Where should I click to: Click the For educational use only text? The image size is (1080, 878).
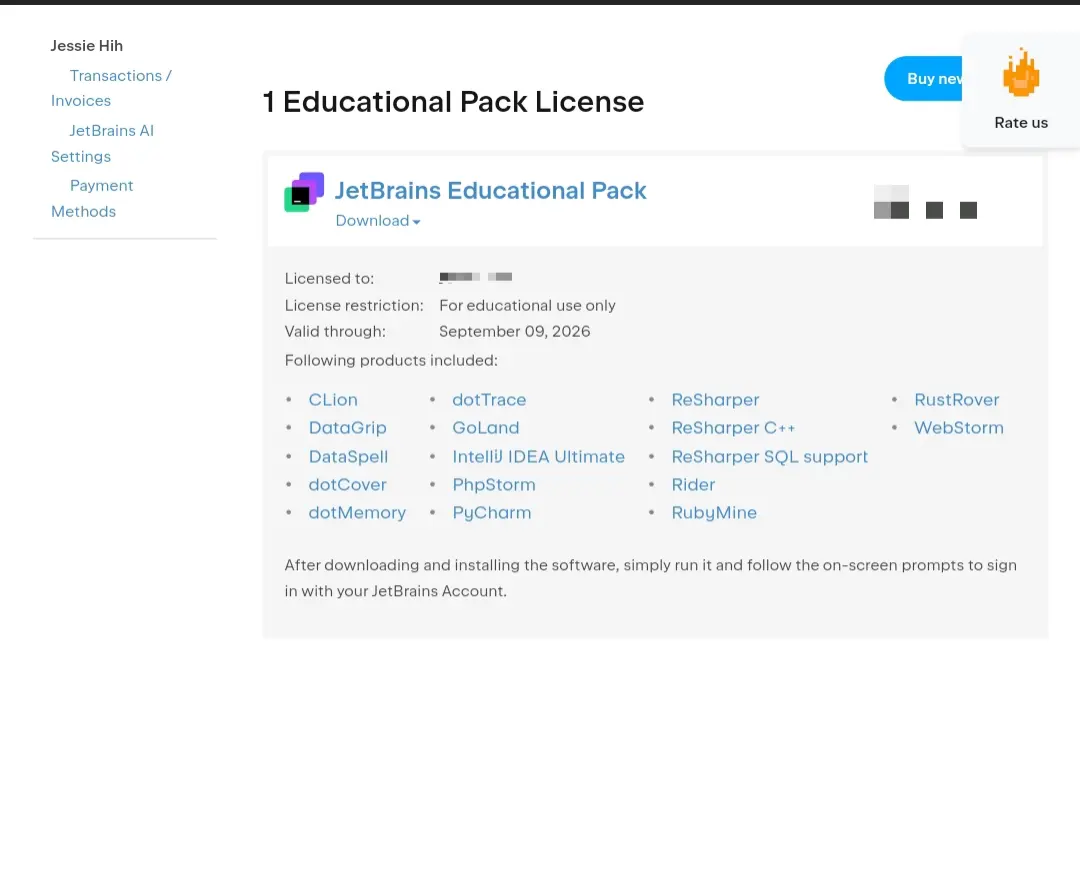(528, 305)
